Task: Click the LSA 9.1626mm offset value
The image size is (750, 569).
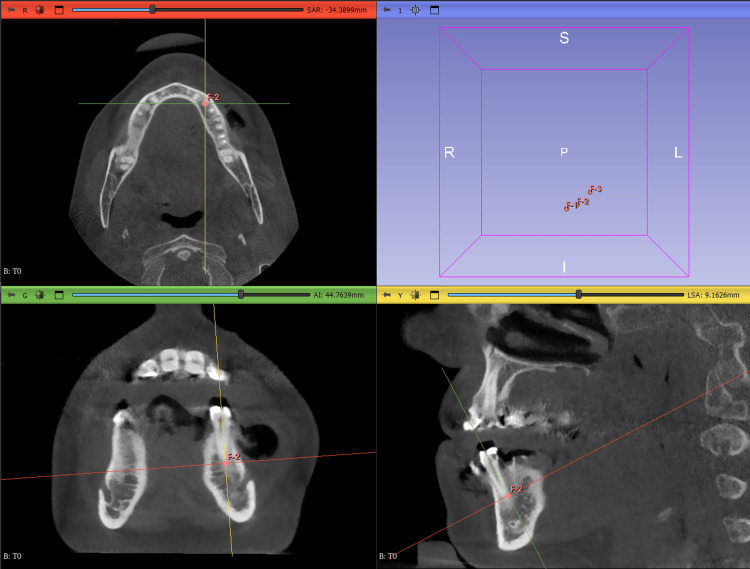Action: click(x=713, y=295)
